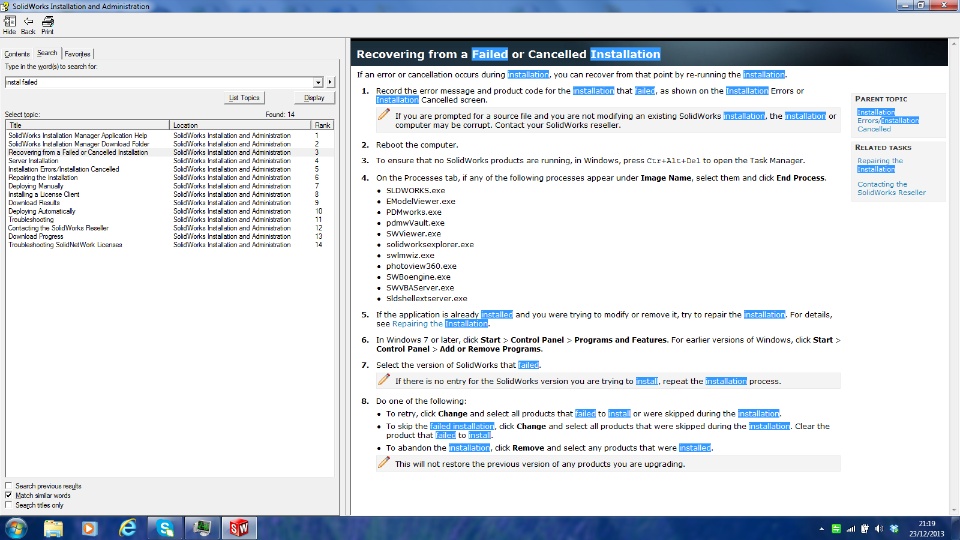Launch Internet Explorer from the taskbar
960x540 pixels.
pos(127,528)
